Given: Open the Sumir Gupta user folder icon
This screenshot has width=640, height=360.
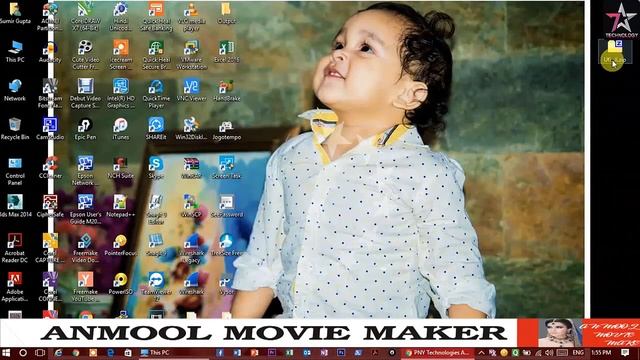Looking at the screenshot, I should click(x=15, y=13).
